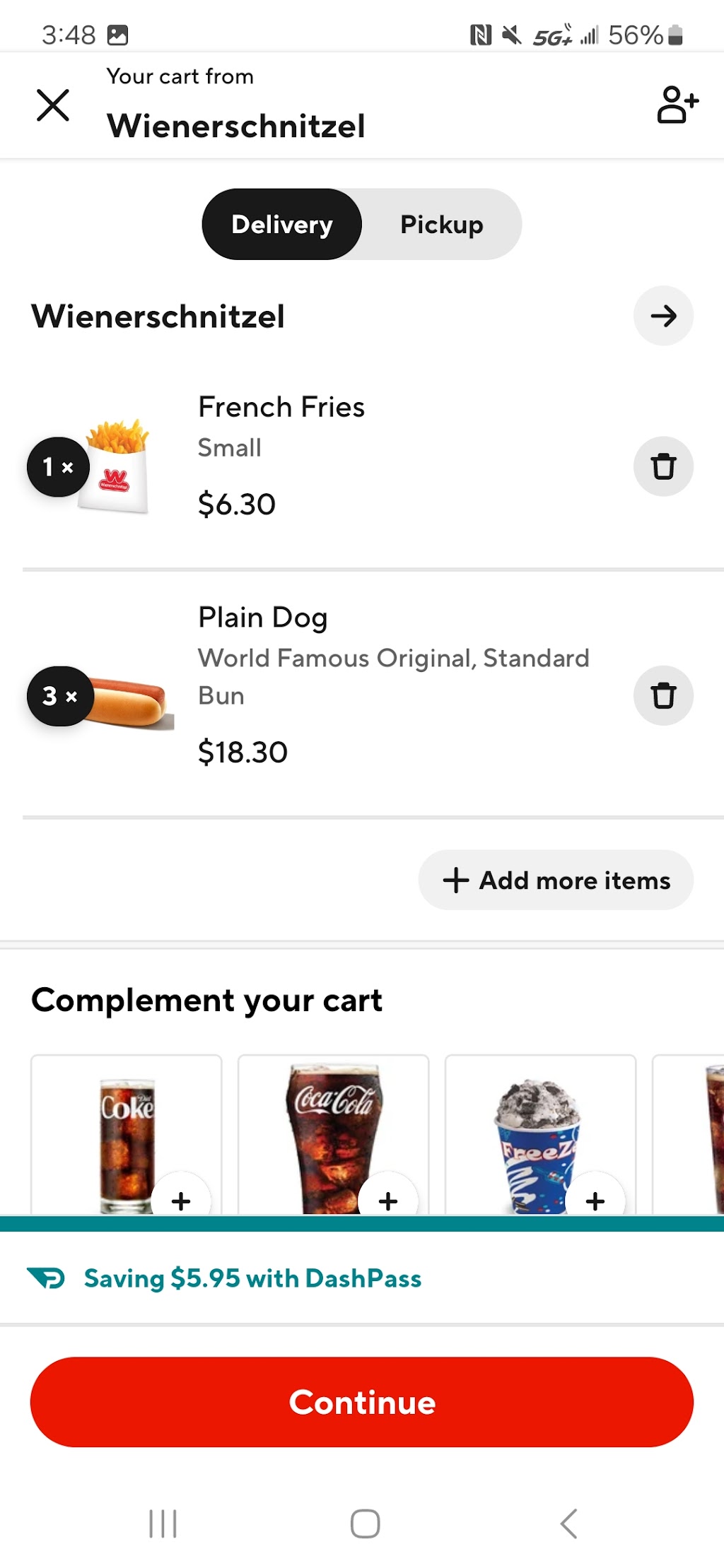Viewport: 724px width, 1568px height.
Task: Add Coca-Cola drink with plus icon
Action: (x=388, y=1201)
